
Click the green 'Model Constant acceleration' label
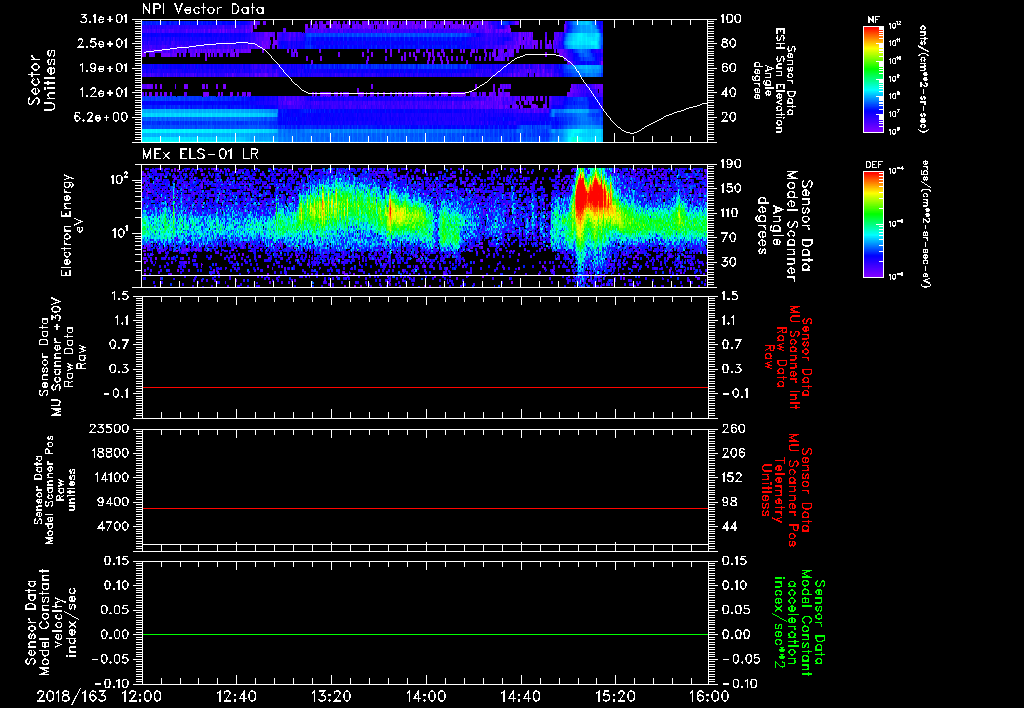(x=799, y=624)
